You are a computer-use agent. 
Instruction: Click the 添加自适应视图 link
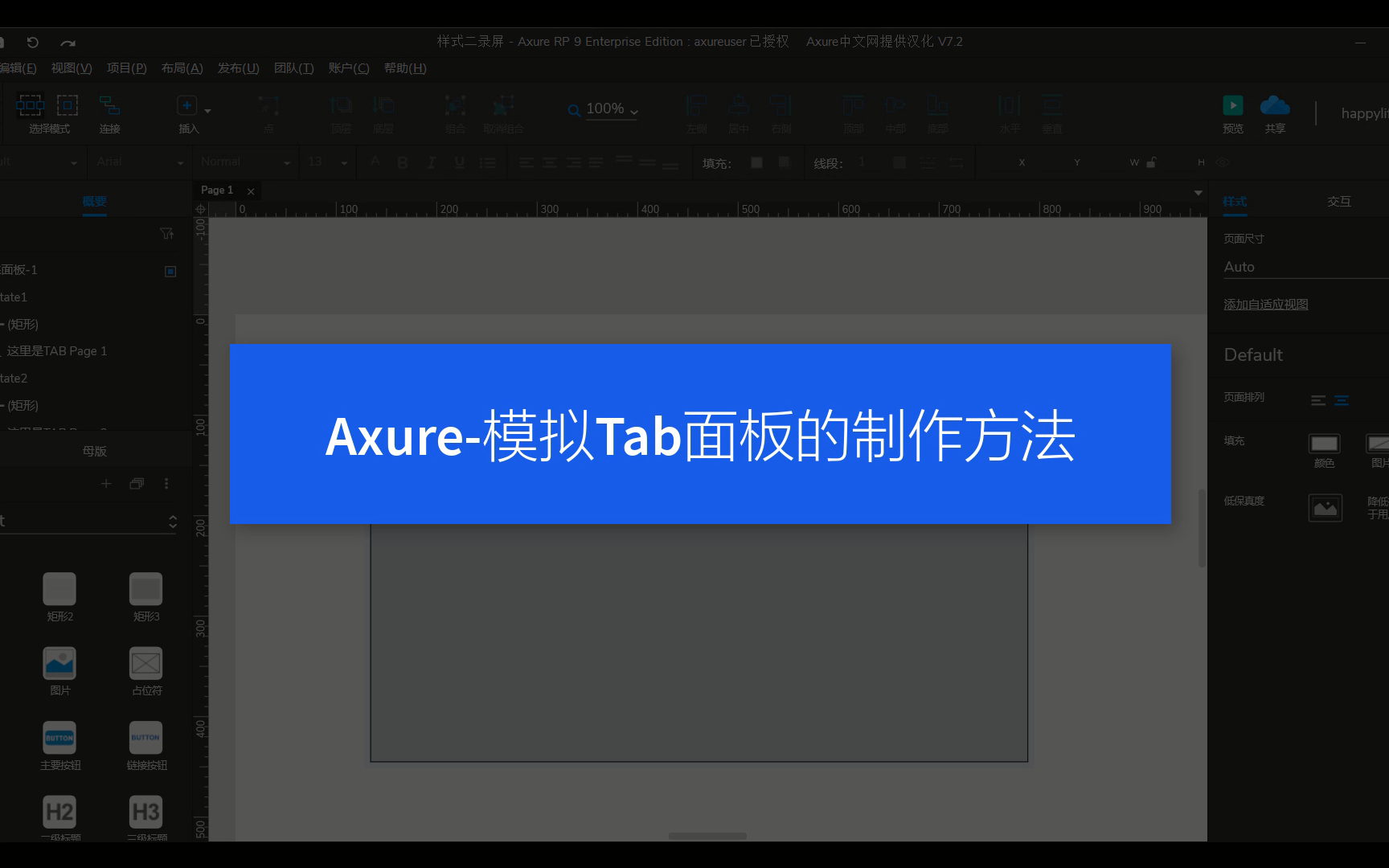click(x=1266, y=305)
